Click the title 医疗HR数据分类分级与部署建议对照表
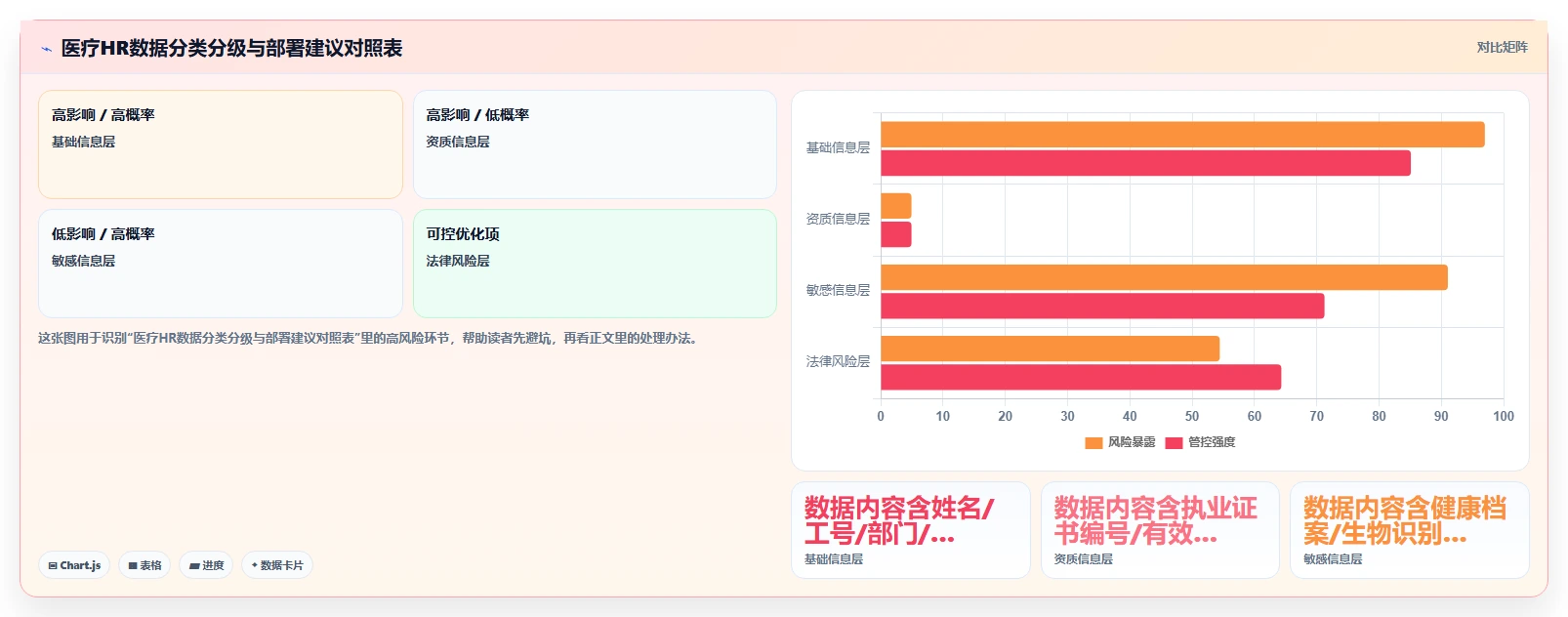 pyautogui.click(x=231, y=48)
